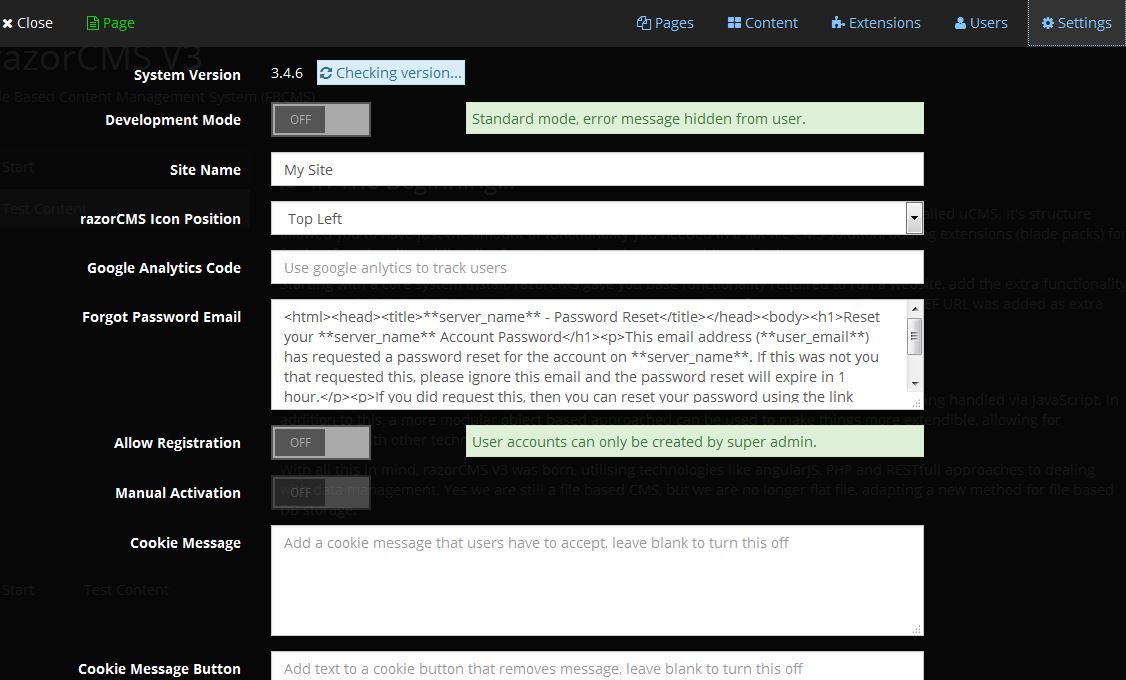Click the super admin registration message
This screenshot has width=1126, height=680.
coord(694,442)
